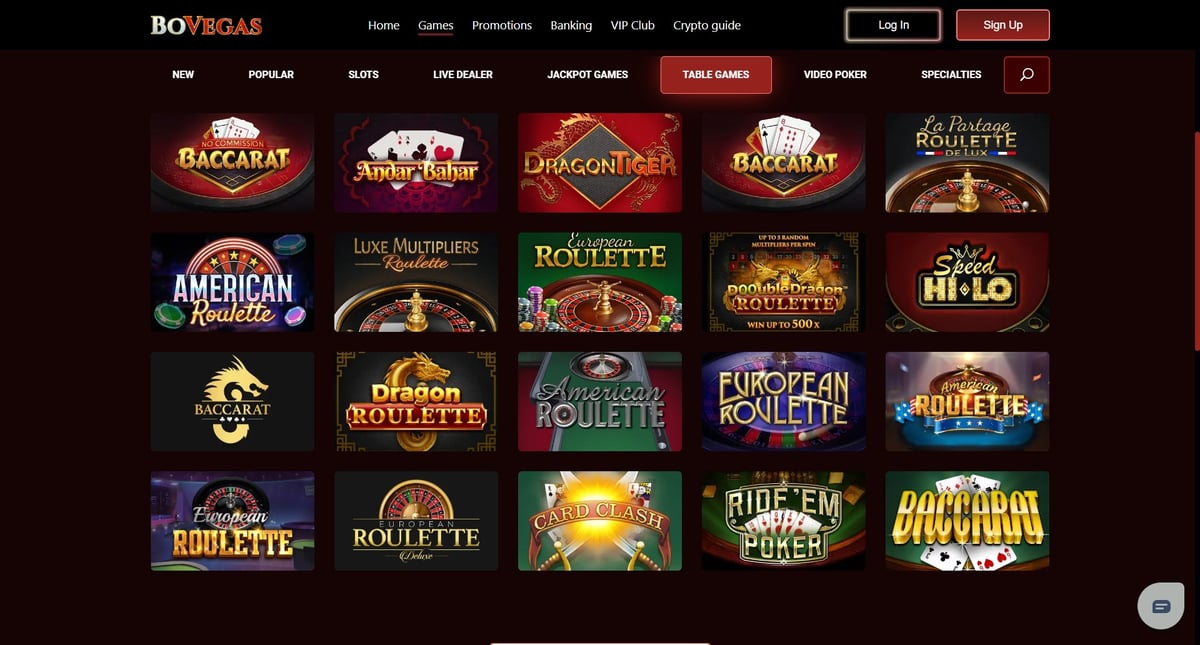The width and height of the screenshot is (1200, 645).
Task: Open the live chat bubble icon
Action: pyautogui.click(x=1161, y=606)
